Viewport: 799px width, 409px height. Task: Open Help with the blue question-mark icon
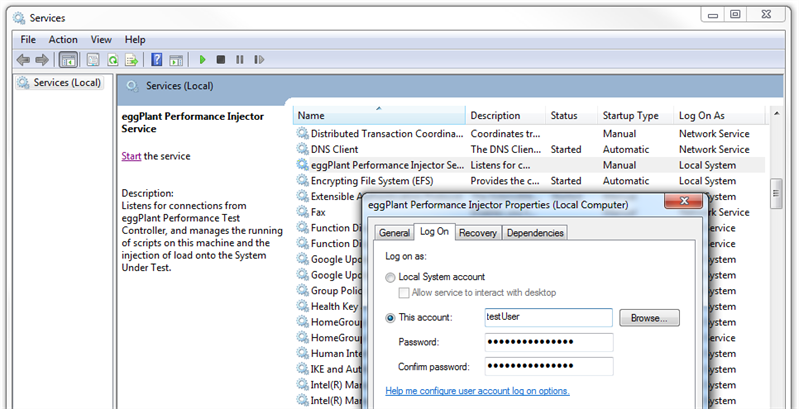tap(157, 60)
